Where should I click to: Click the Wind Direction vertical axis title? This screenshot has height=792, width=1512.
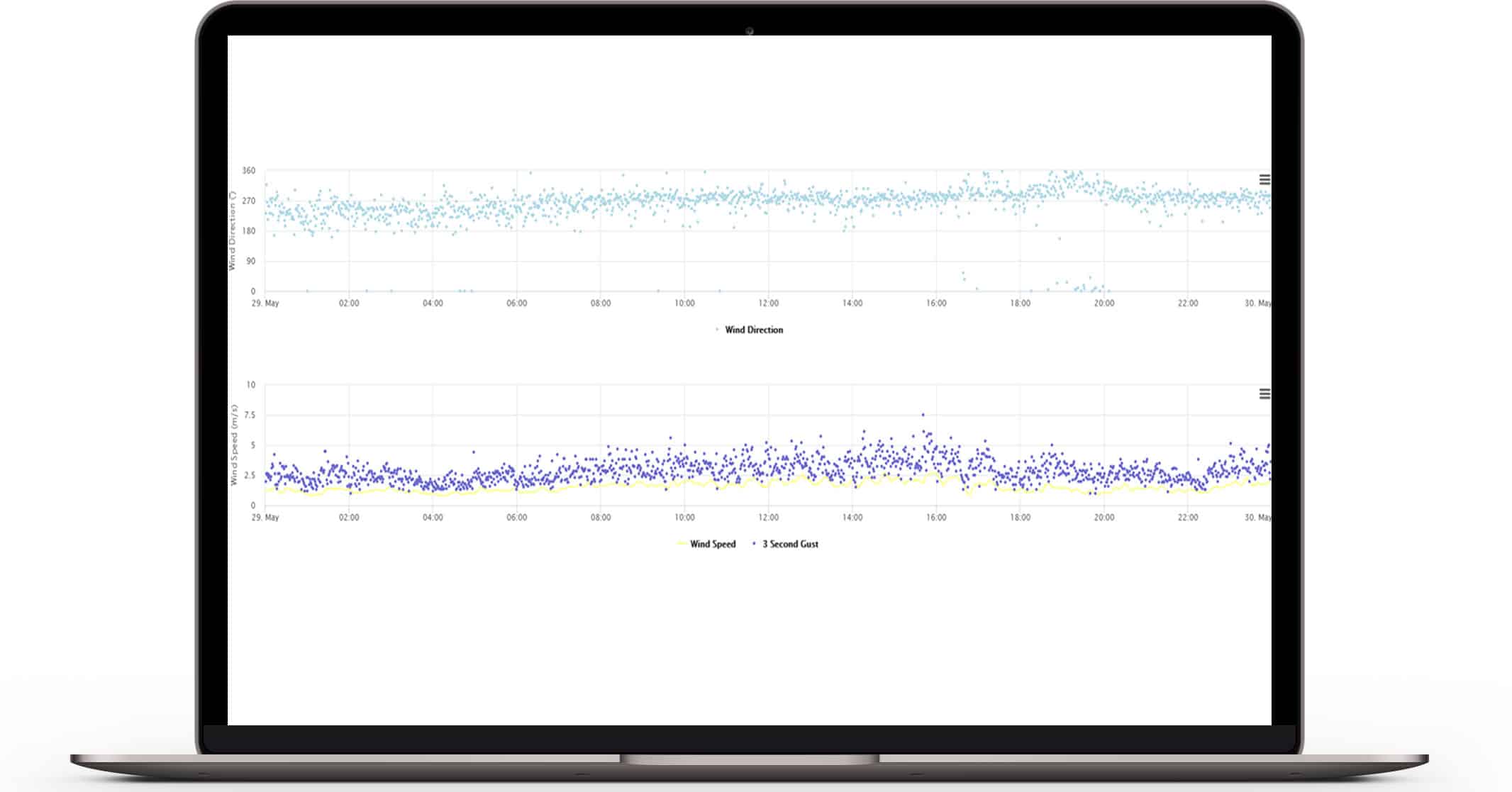point(232,230)
